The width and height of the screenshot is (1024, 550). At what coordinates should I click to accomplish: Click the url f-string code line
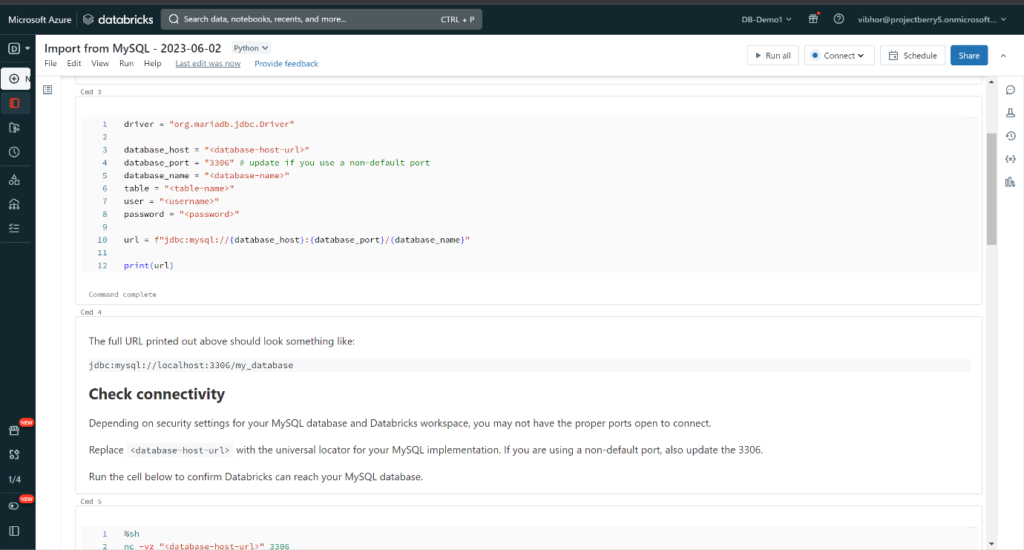(296, 240)
